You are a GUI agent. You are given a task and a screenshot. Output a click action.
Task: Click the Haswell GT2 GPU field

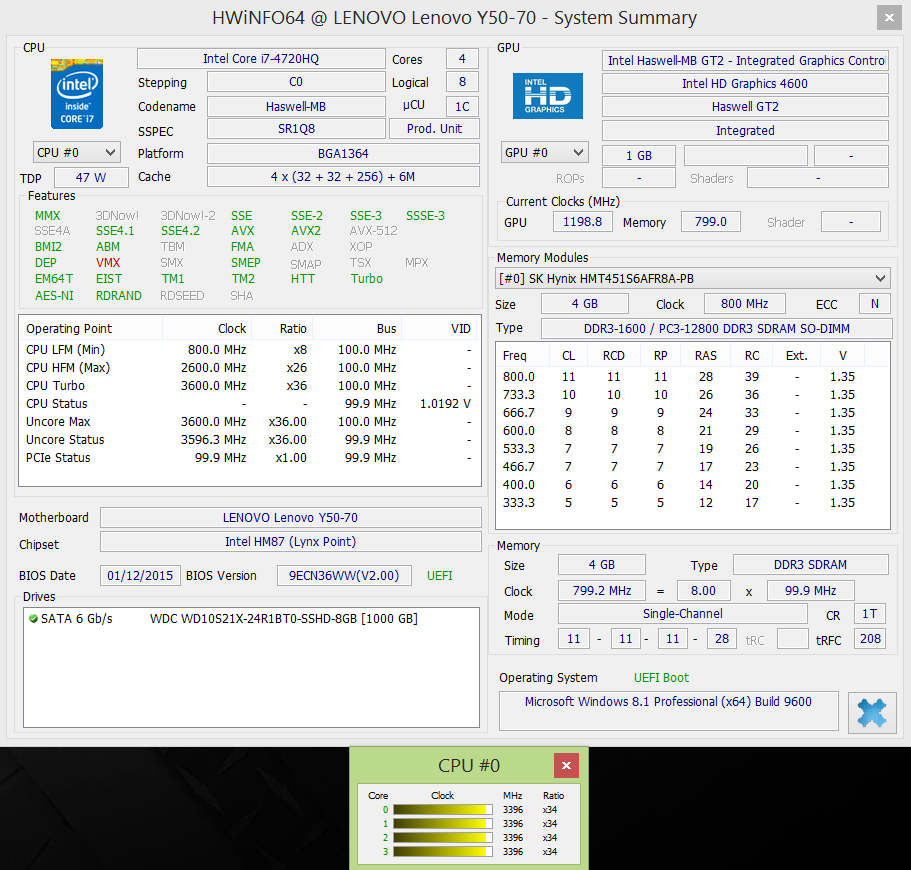[x=745, y=107]
